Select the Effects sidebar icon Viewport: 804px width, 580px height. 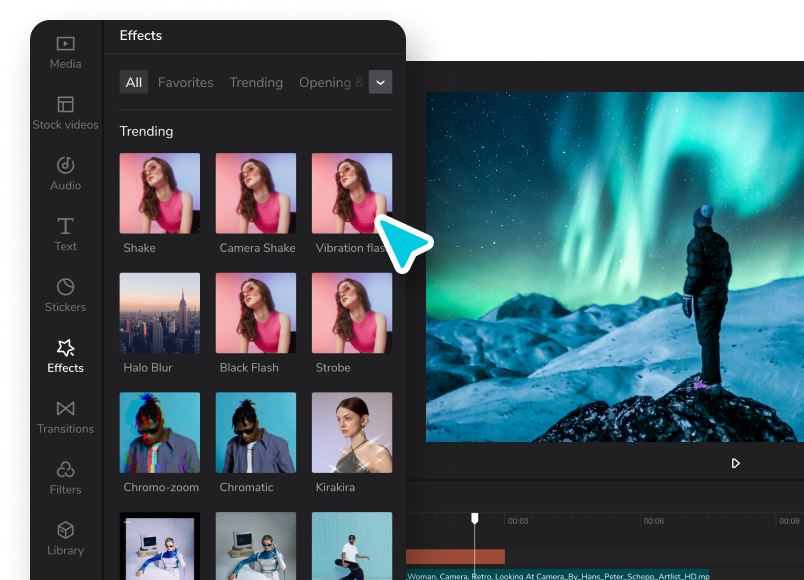tap(65, 348)
